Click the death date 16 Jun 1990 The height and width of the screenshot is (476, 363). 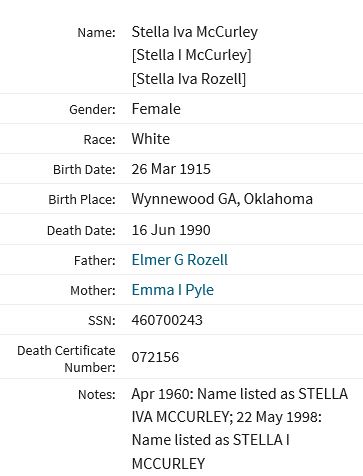[171, 230]
